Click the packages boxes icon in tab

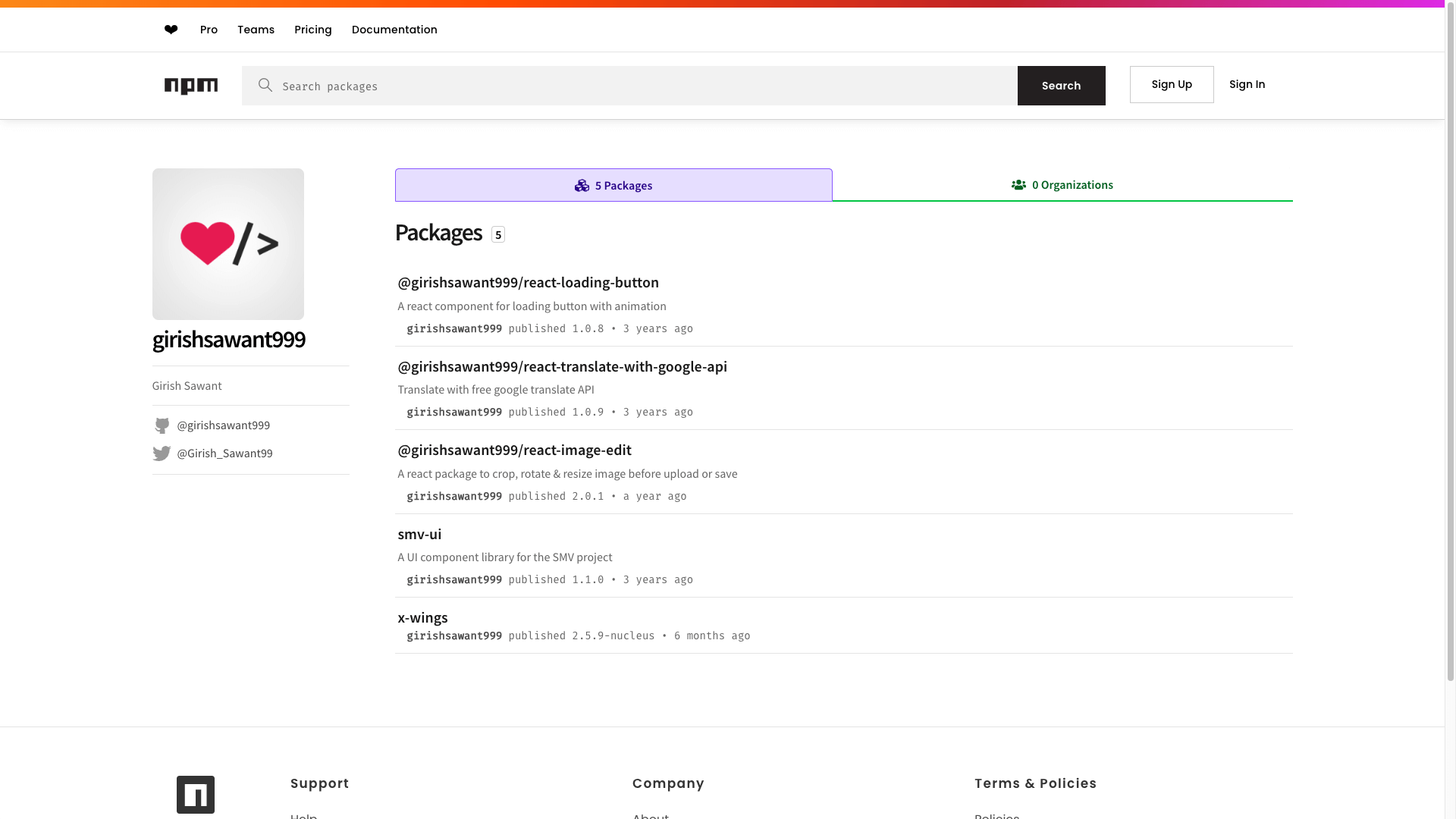click(582, 186)
